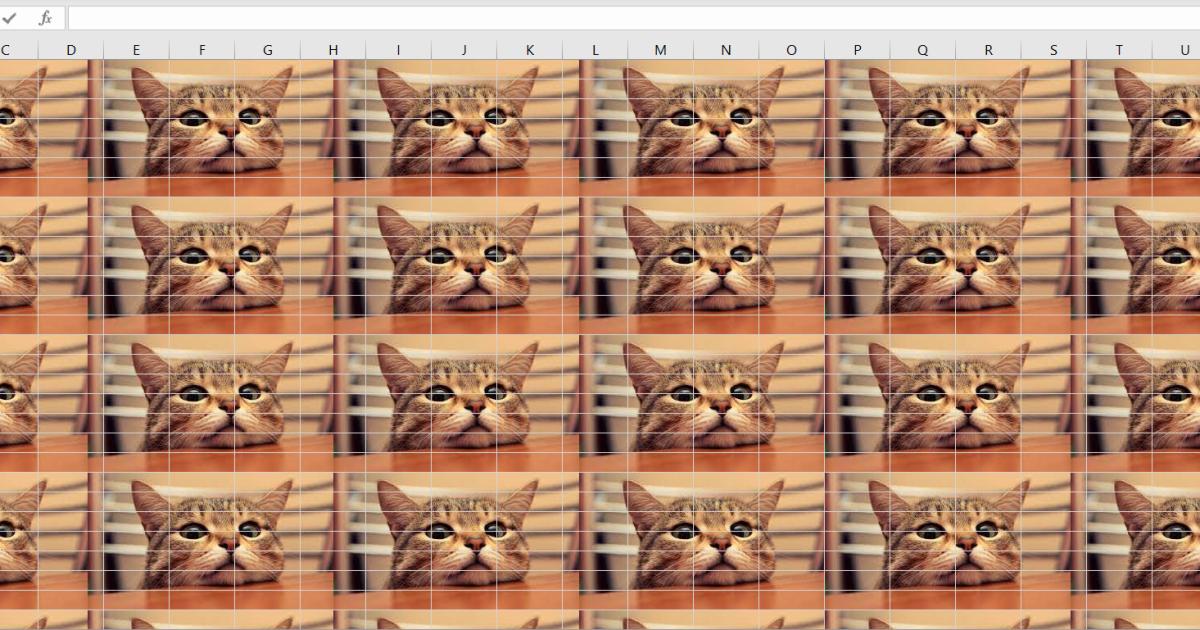Highlight column H via its header
The width and height of the screenshot is (1200, 630).
tap(333, 47)
